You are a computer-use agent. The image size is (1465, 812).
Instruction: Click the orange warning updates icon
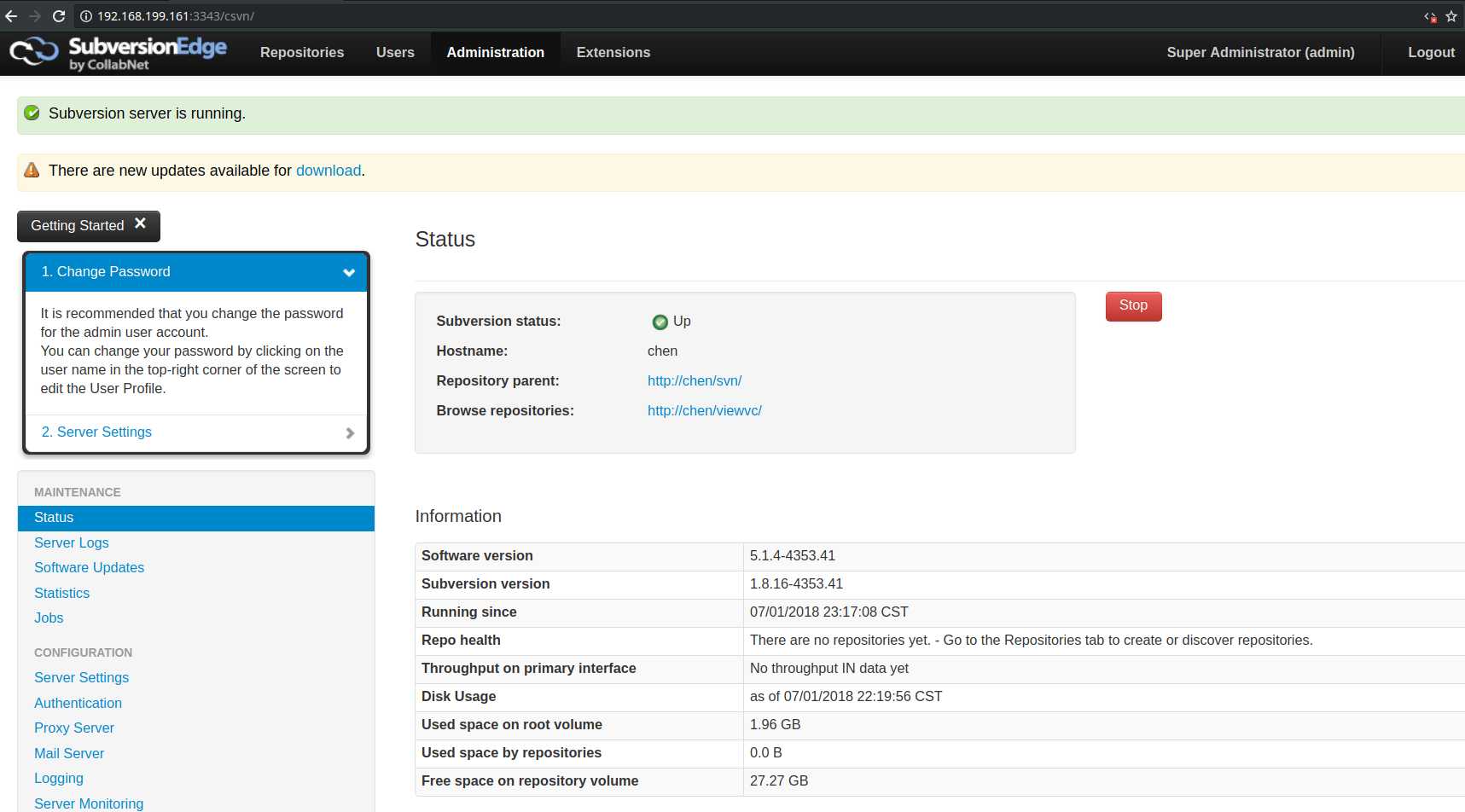[32, 170]
